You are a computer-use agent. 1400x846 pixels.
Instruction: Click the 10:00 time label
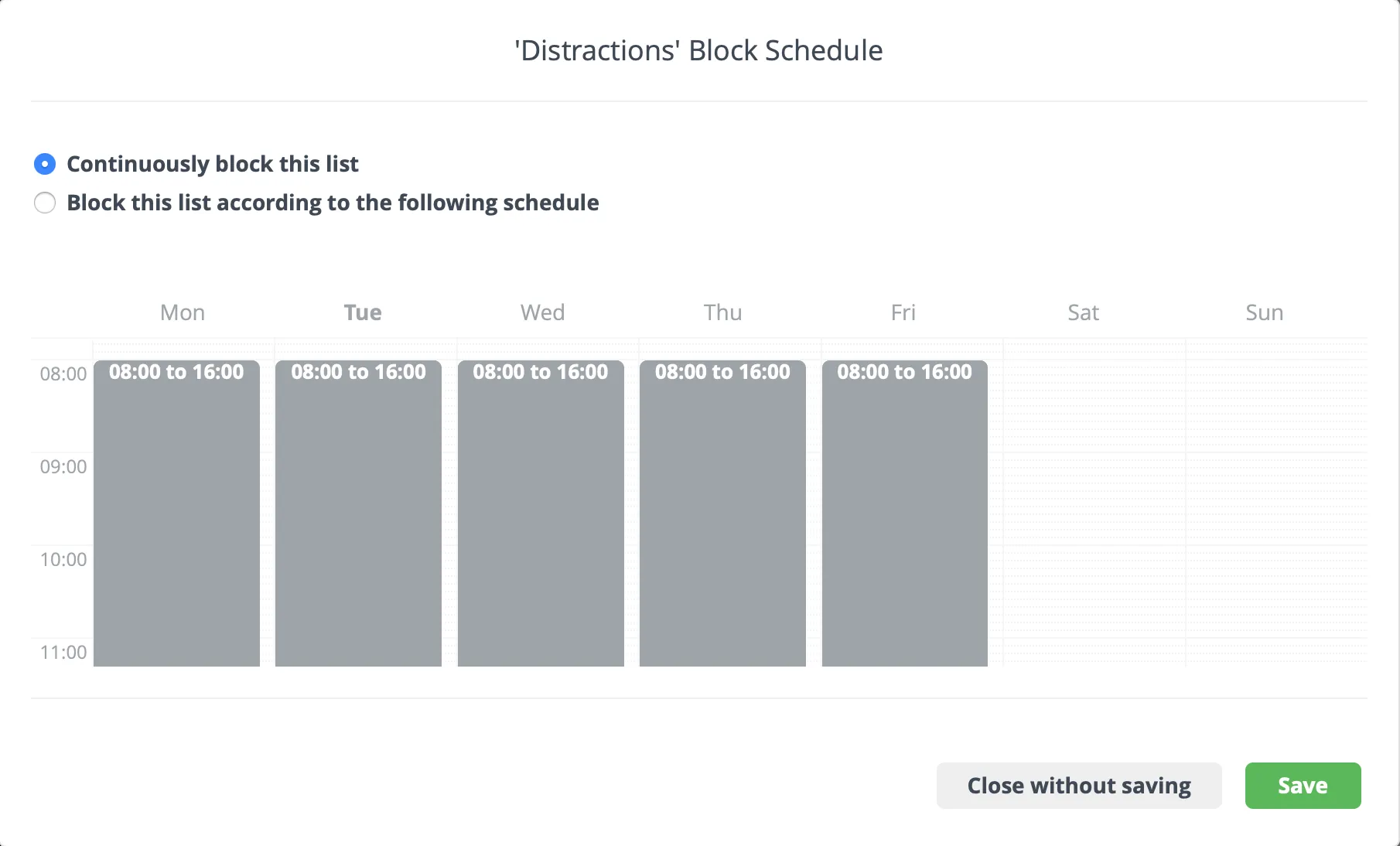(62, 559)
